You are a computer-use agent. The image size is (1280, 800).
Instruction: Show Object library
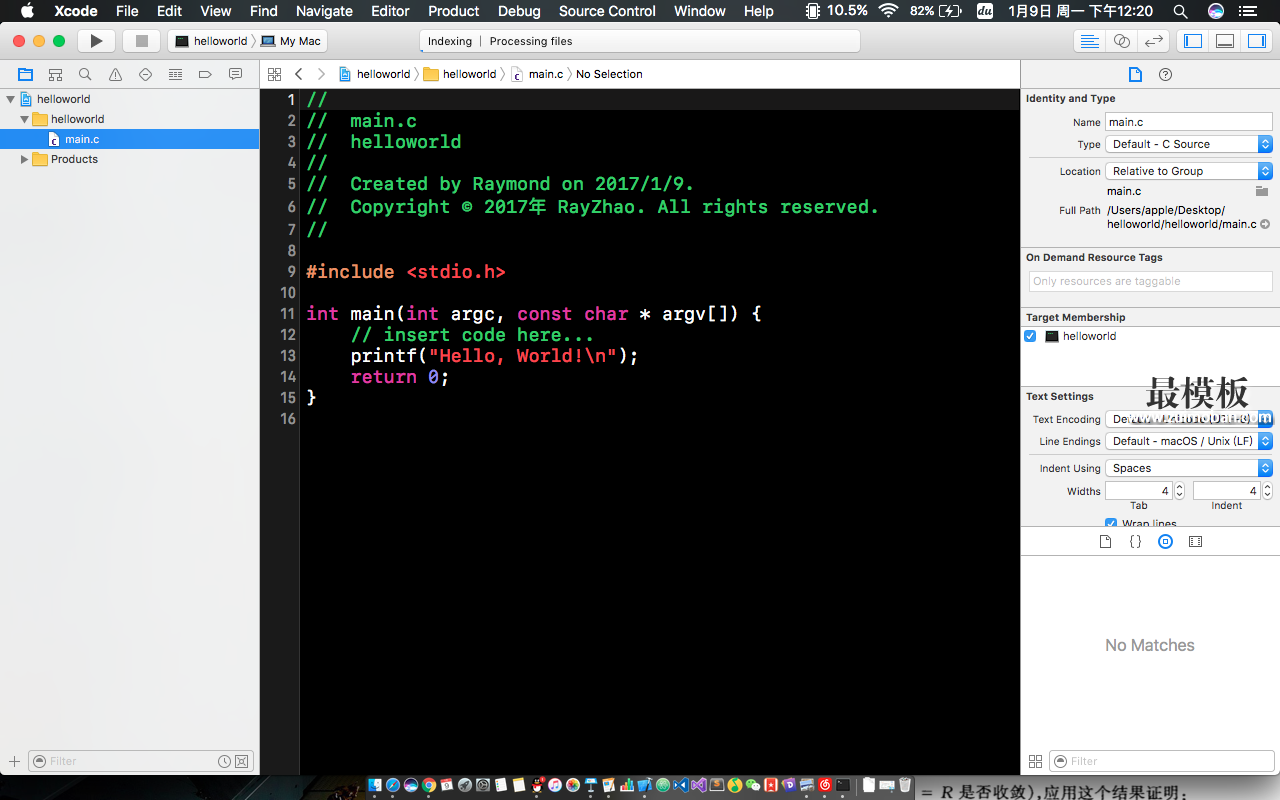coord(1165,541)
